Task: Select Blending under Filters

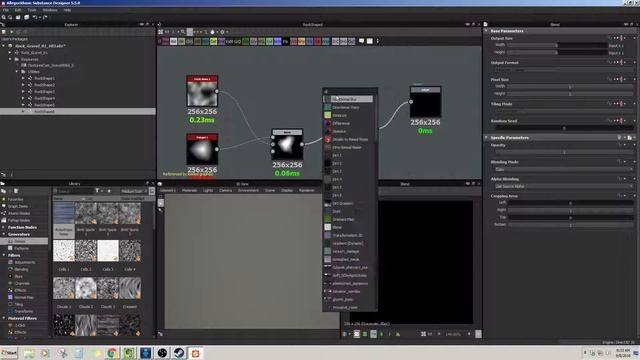Action: tap(21, 269)
